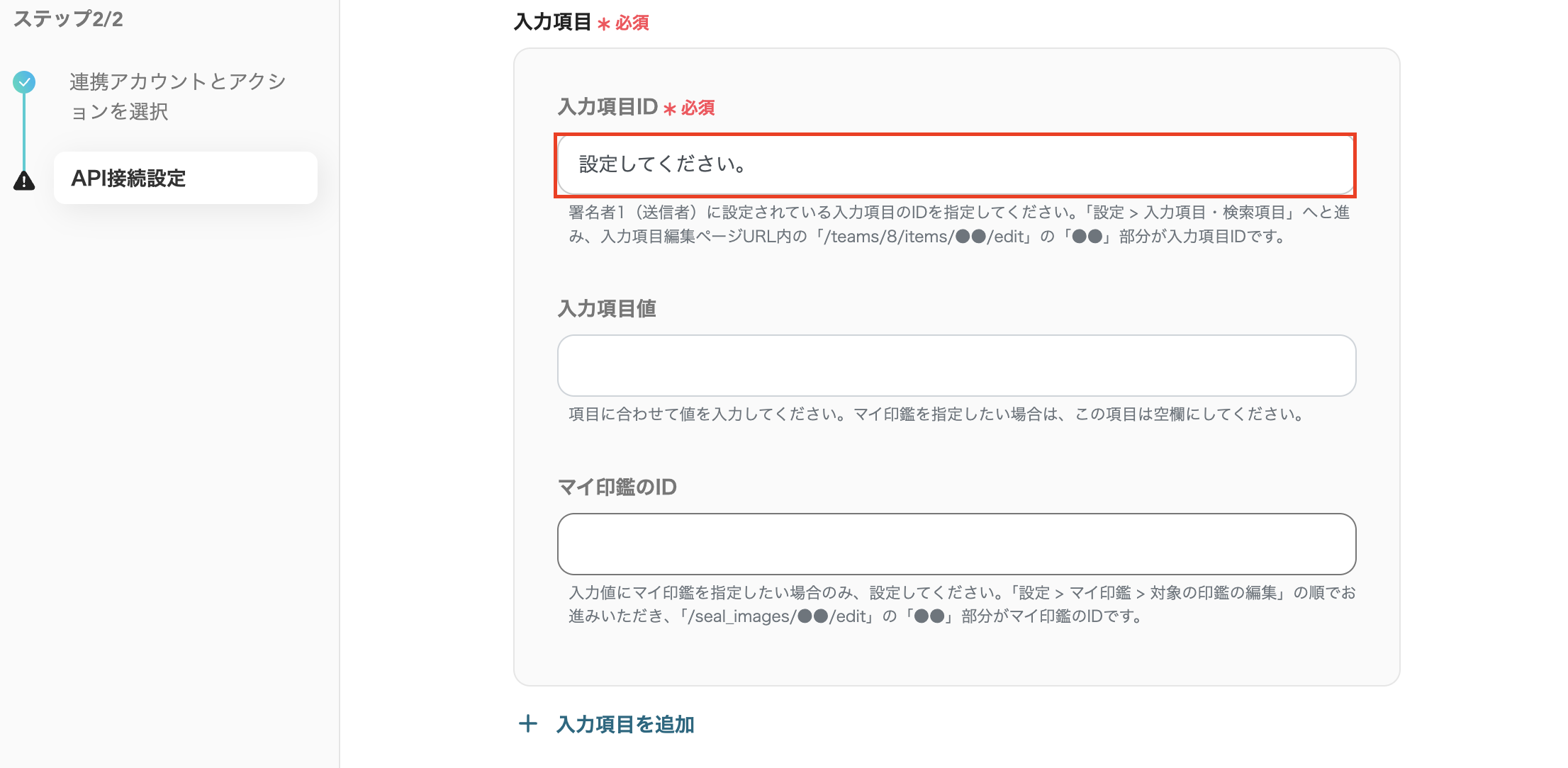Screen dimensions: 1568x768
Task: Click the plus icon next to 入力項目を追加
Action: click(x=528, y=724)
